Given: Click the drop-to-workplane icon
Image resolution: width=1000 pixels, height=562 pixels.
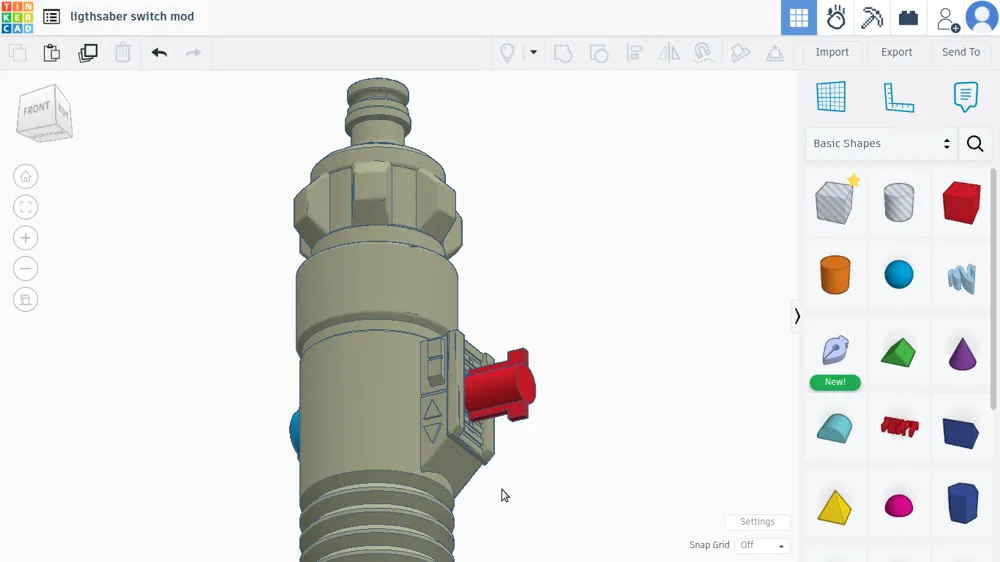Looking at the screenshot, I should click(x=775, y=53).
